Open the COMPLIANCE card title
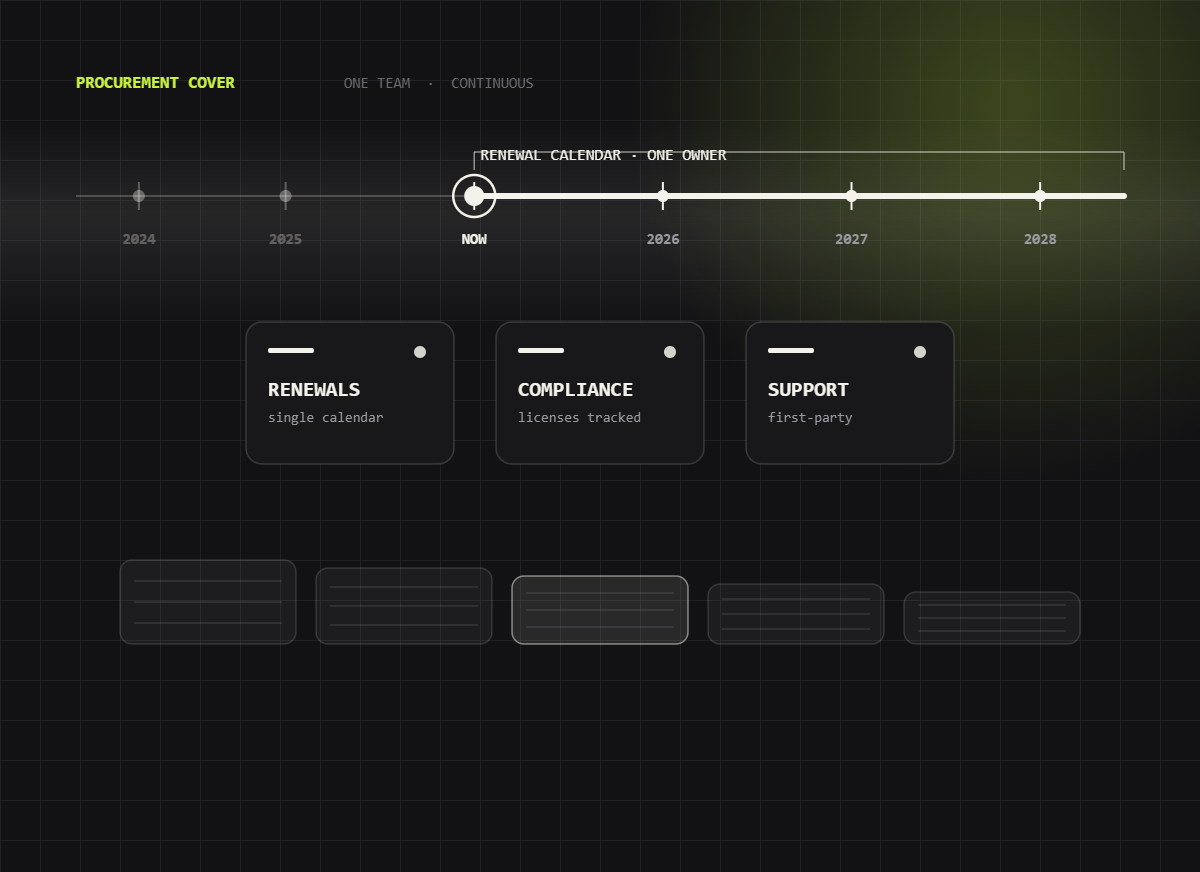 (575, 390)
